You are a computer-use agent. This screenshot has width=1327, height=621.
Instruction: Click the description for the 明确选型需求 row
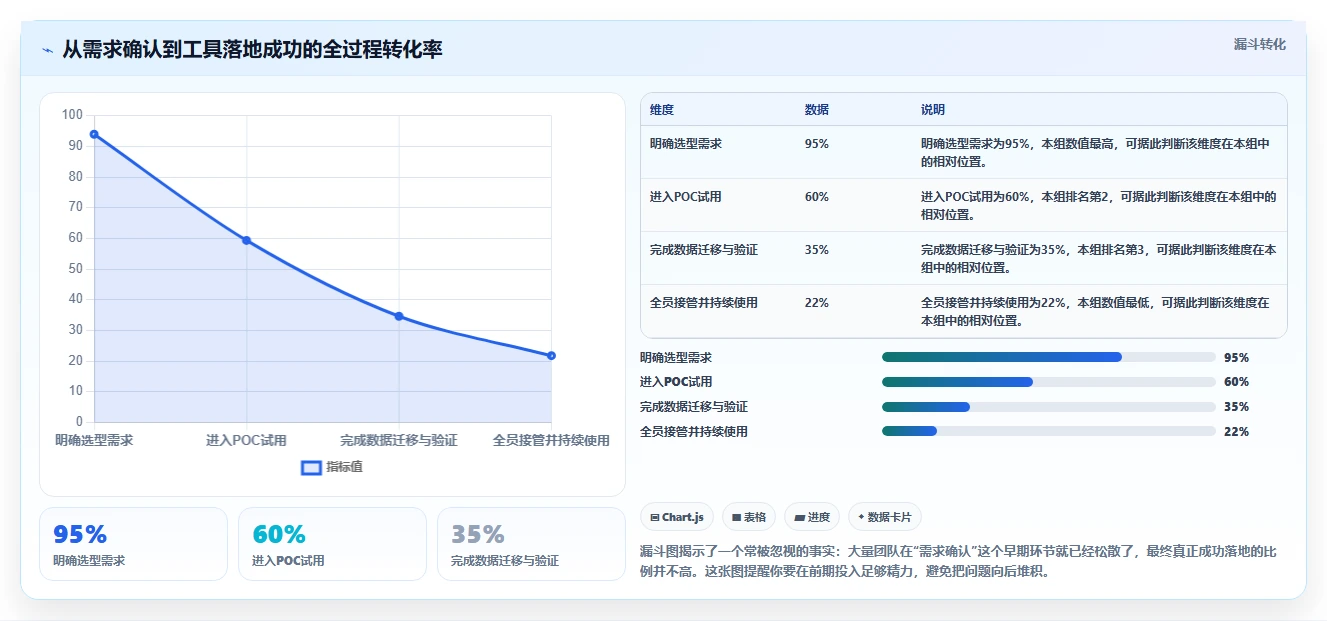[1095, 152]
